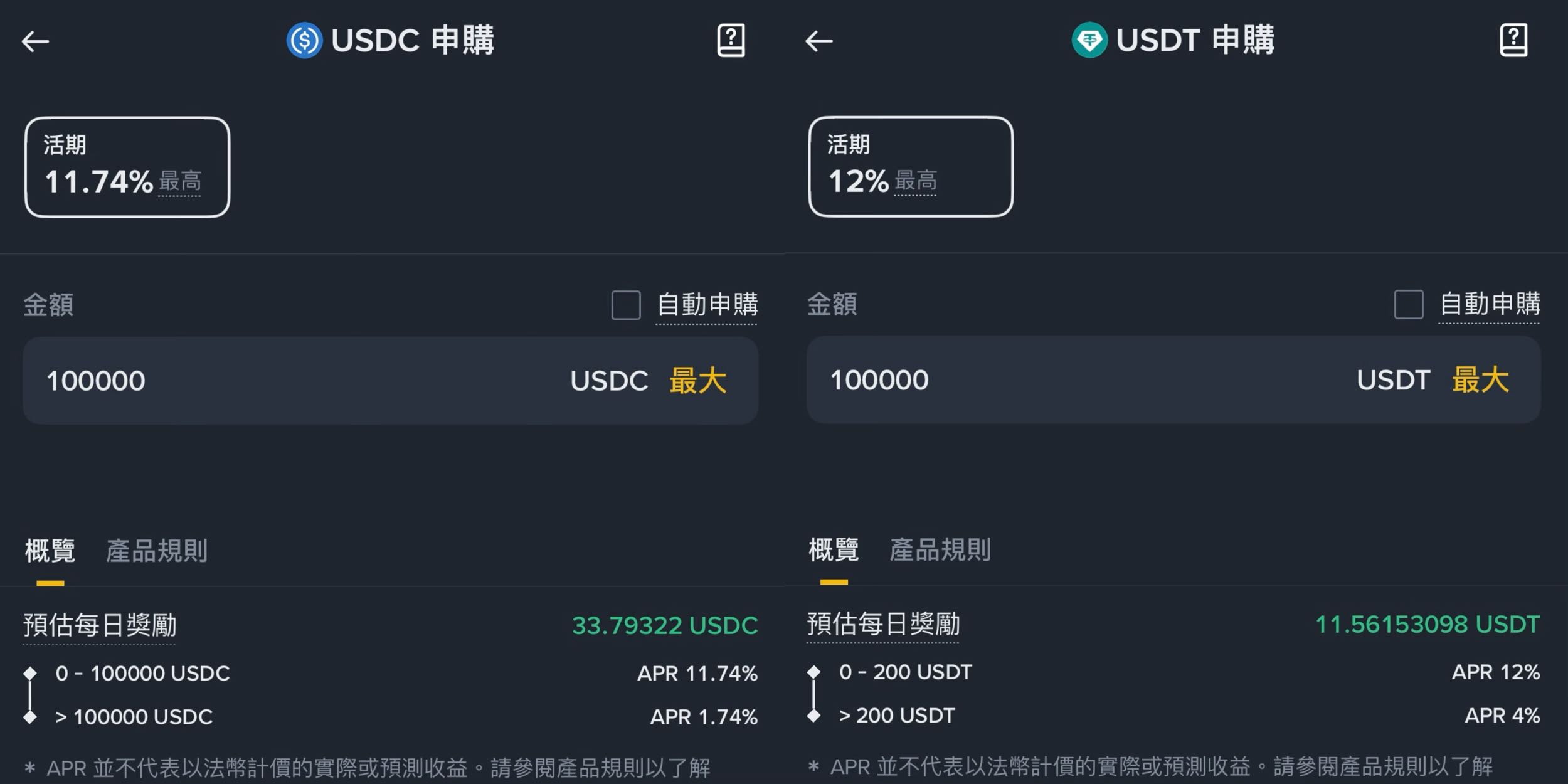Screen dimensions: 1568x784
Task: Open the help guide icon on USDC page
Action: [x=731, y=40]
